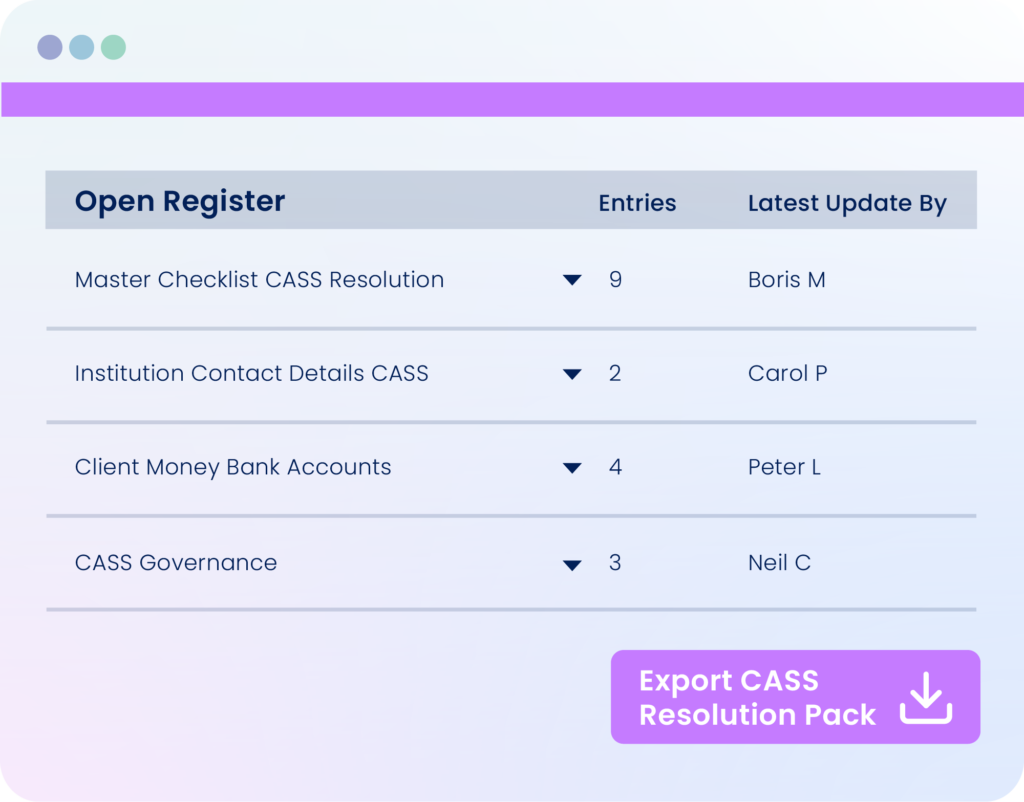
Task: Click the purple header bar
Action: tap(512, 99)
